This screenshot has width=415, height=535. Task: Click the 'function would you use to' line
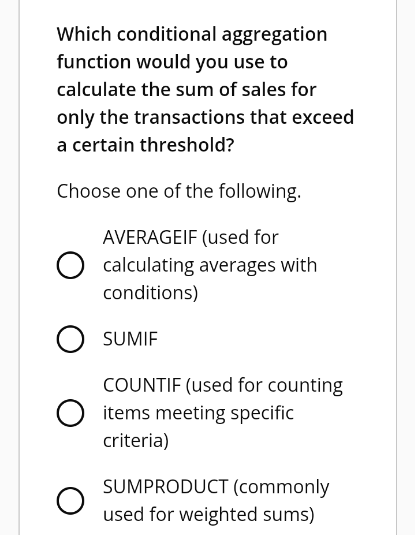[172, 62]
